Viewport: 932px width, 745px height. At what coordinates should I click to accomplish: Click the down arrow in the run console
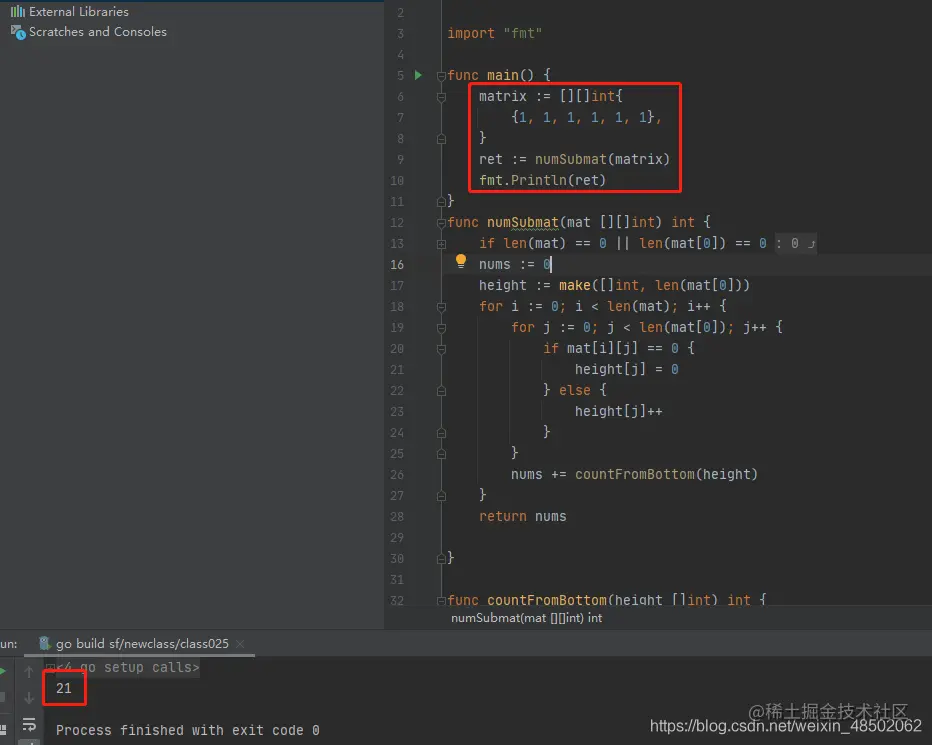point(29,697)
